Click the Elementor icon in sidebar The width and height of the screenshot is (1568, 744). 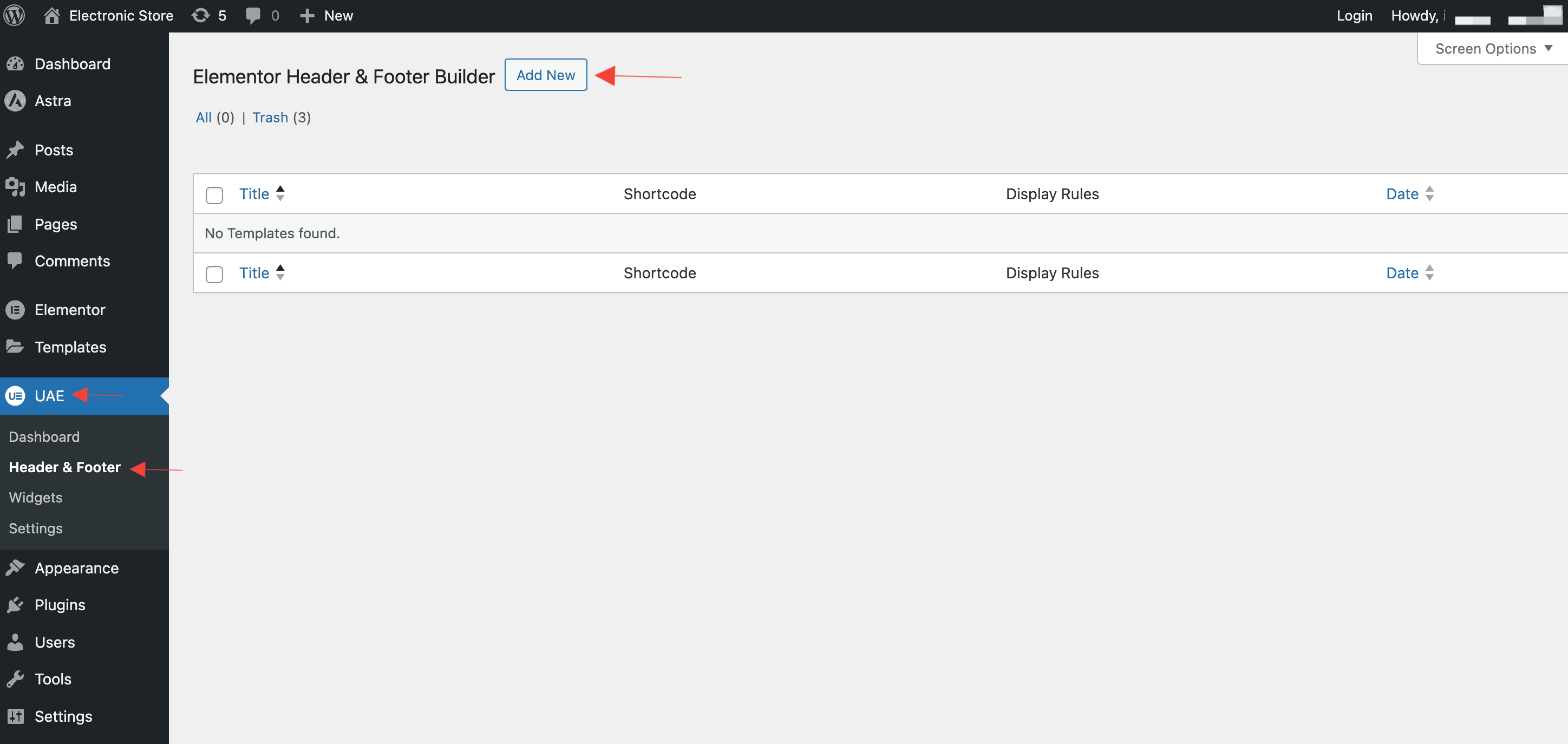pos(15,310)
